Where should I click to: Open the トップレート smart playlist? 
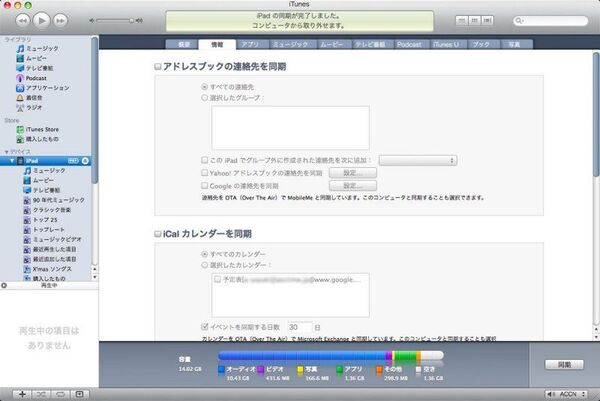click(44, 230)
